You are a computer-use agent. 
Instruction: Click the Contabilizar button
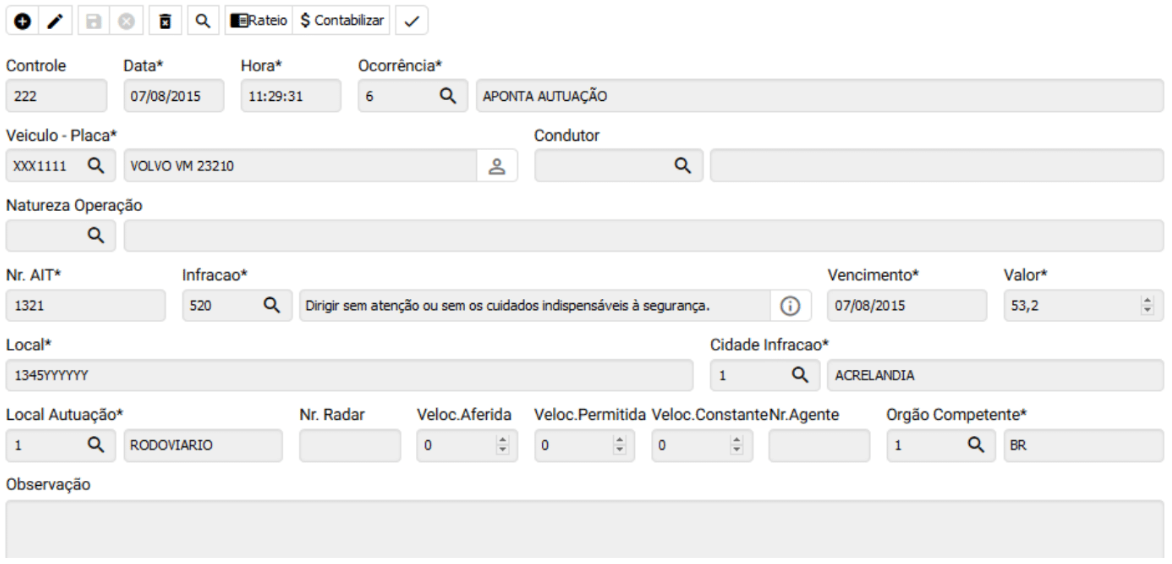343,20
